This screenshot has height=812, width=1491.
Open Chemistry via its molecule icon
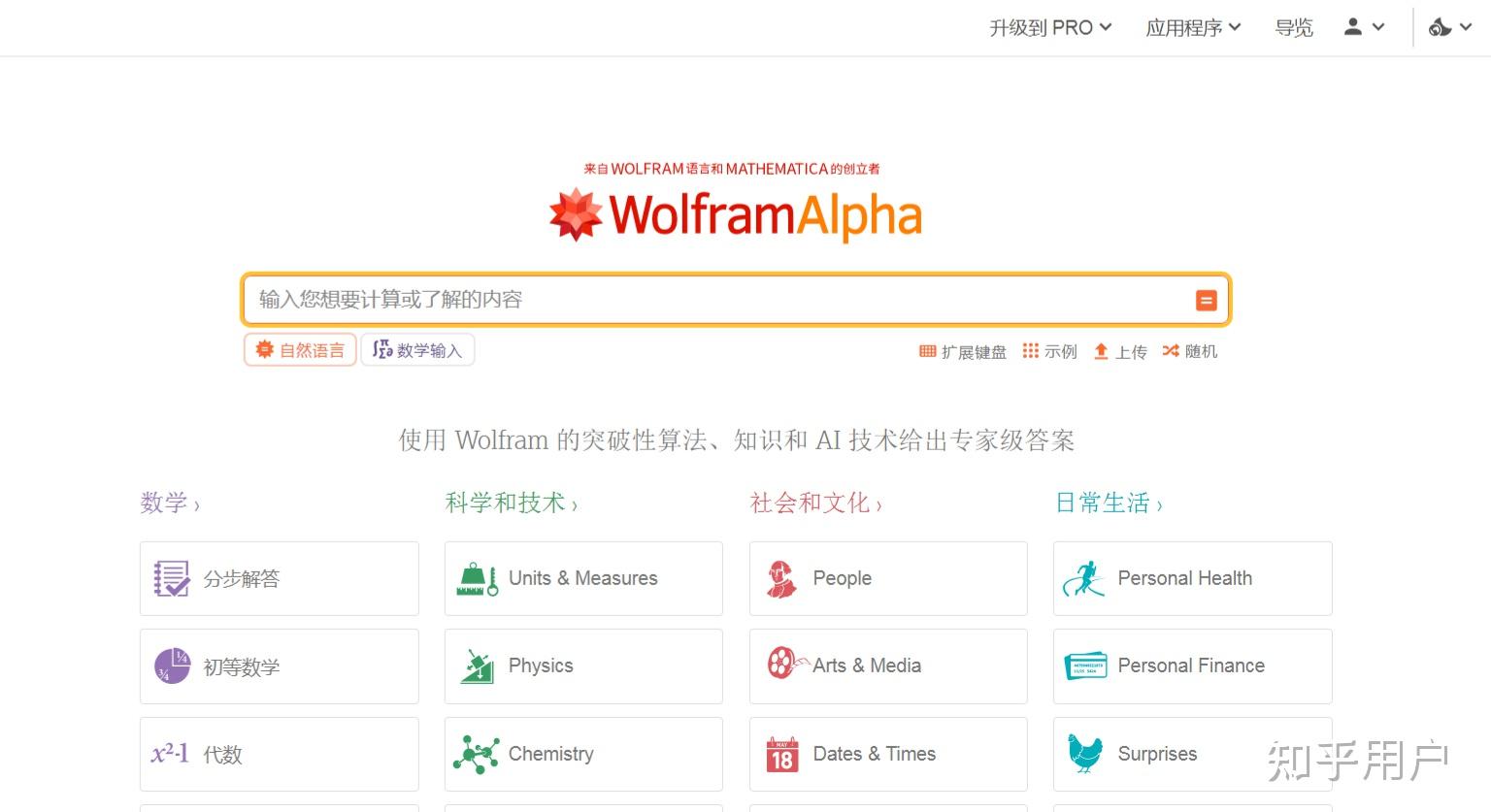tap(475, 754)
